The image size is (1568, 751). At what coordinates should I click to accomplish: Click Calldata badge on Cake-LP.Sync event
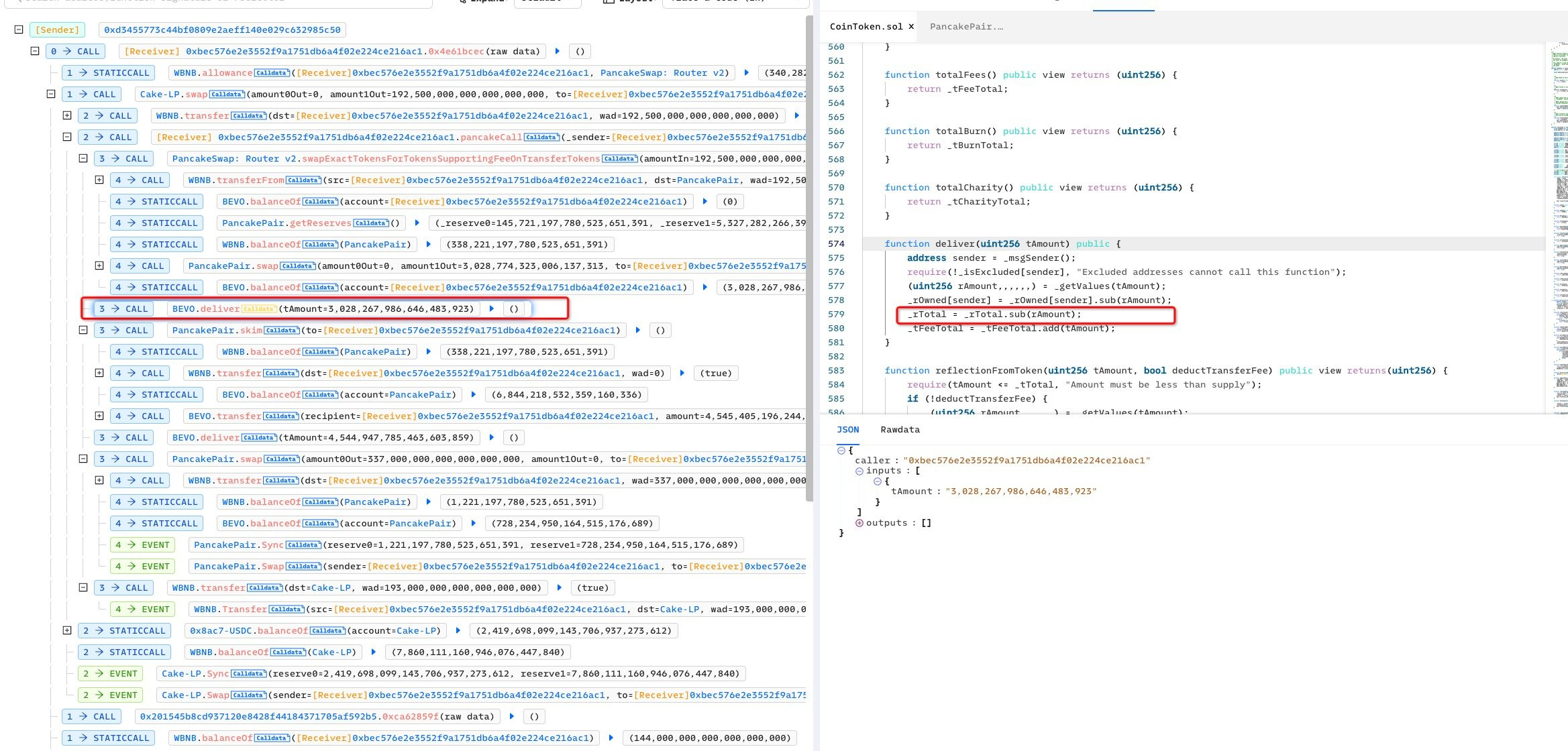(248, 674)
